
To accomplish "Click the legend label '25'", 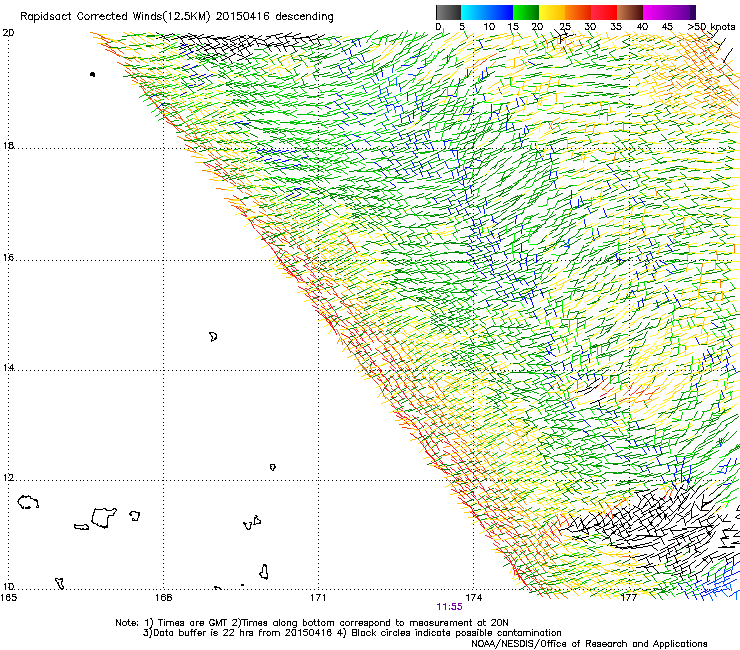I will click(565, 26).
